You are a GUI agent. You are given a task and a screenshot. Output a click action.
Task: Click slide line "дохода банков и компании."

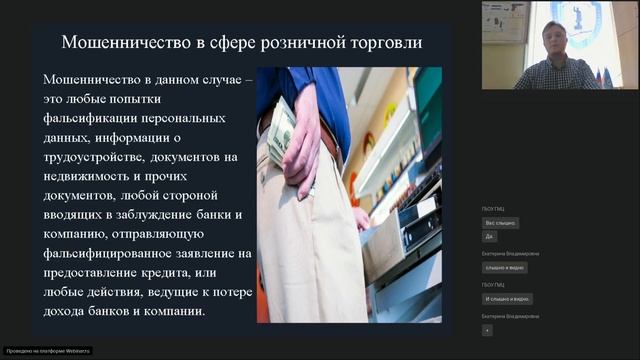[124, 311]
